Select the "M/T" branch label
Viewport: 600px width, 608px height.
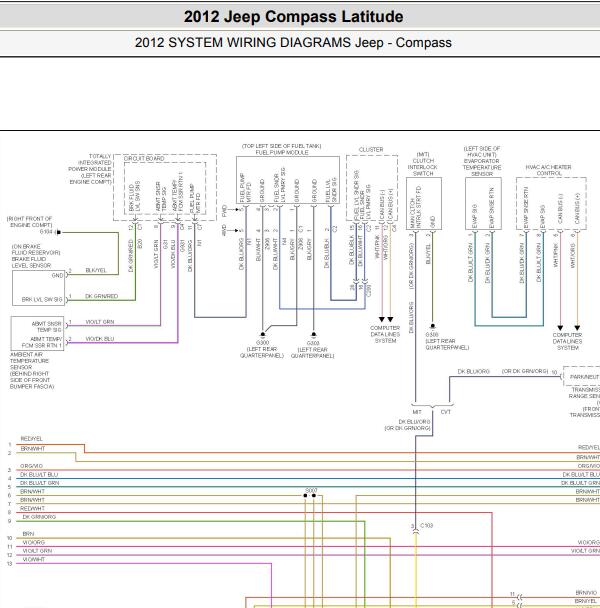pos(417,412)
